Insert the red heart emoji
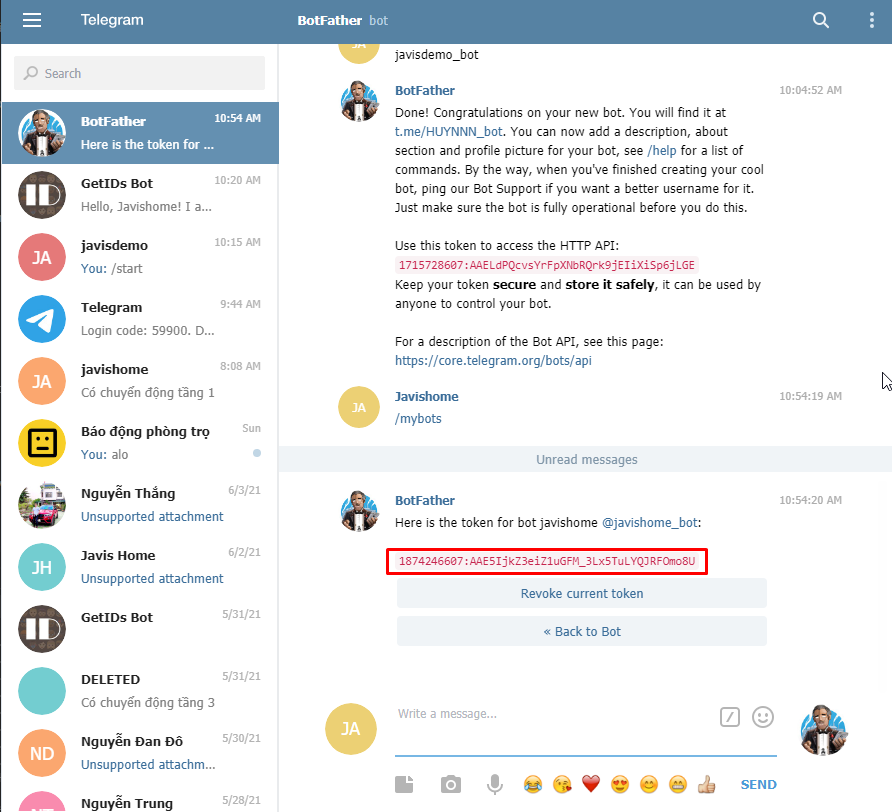The height and width of the screenshot is (812, 892). [591, 784]
